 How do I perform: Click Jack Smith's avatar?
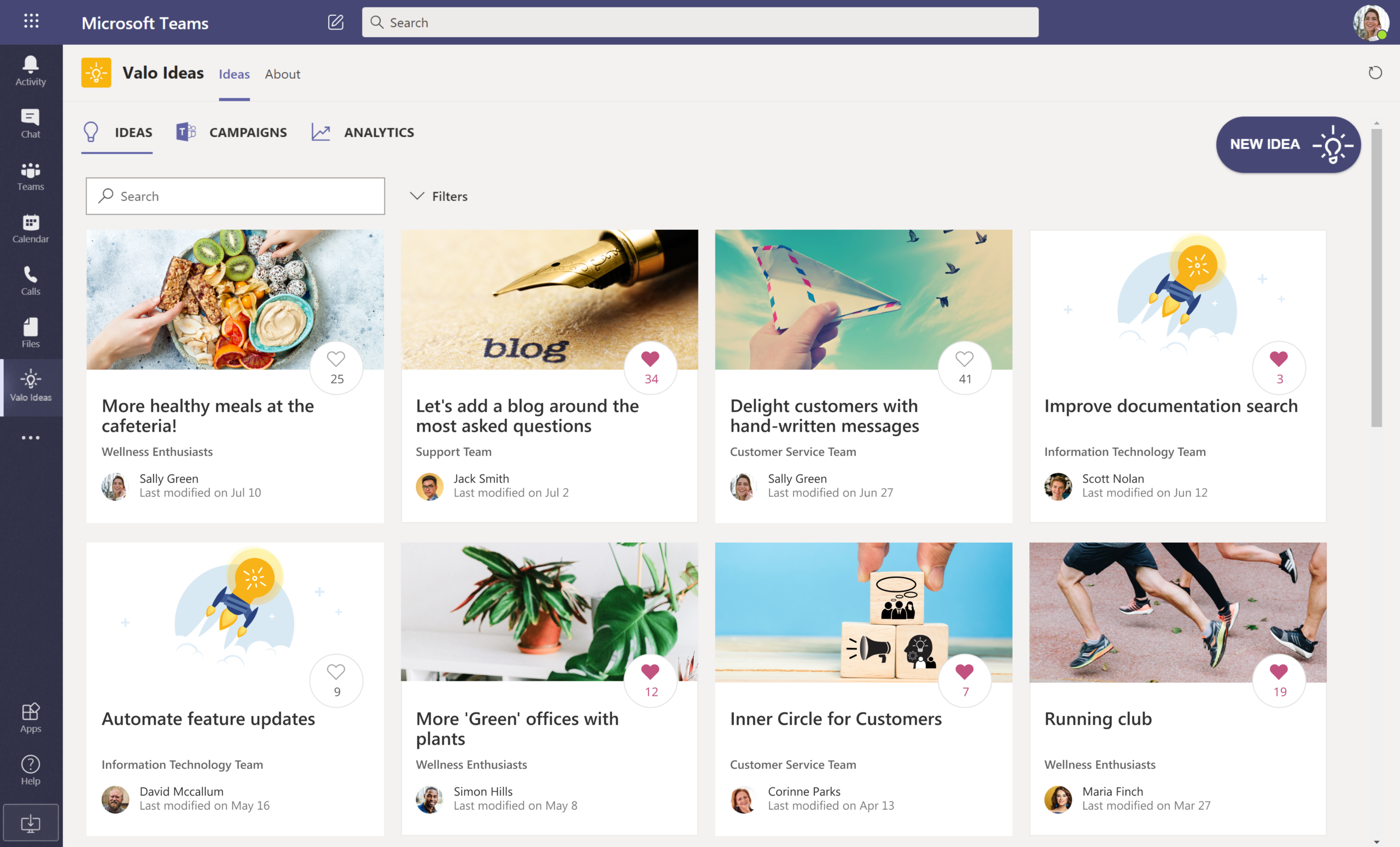[429, 486]
